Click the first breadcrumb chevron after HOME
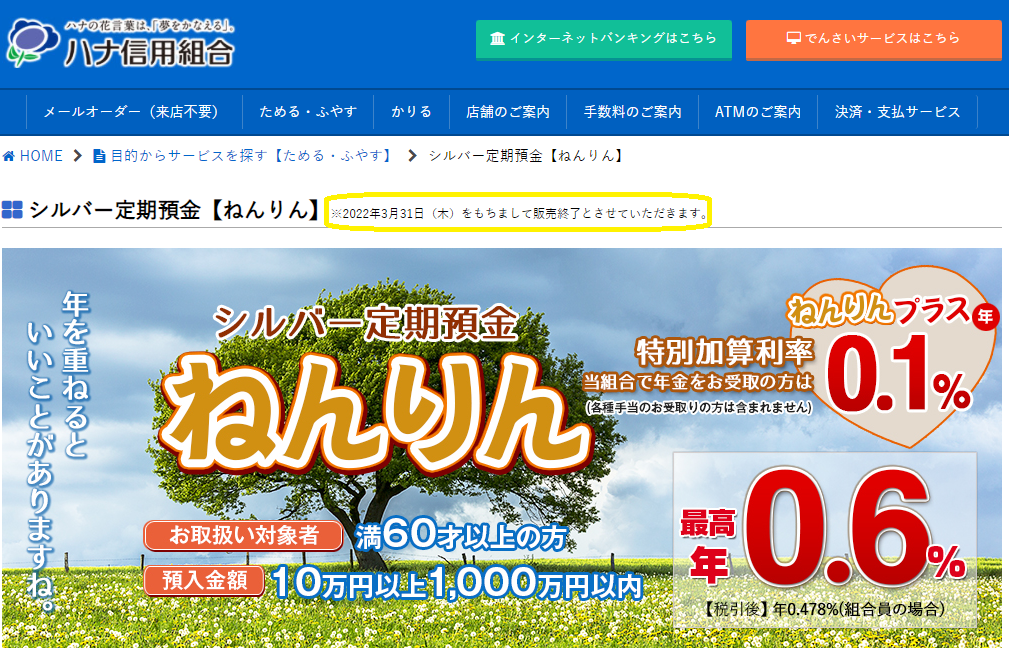1009x655 pixels. (77, 156)
